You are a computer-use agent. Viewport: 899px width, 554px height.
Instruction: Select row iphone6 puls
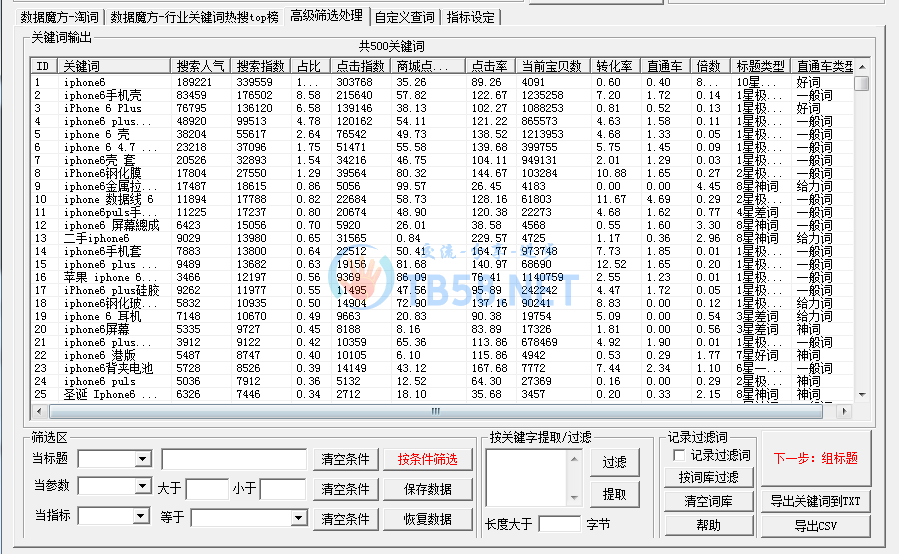pyautogui.click(x=442, y=381)
